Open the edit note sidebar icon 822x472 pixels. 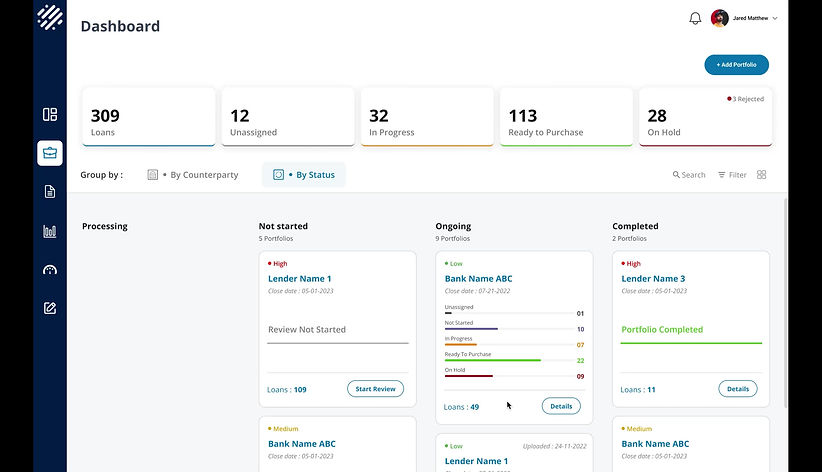pyautogui.click(x=50, y=308)
